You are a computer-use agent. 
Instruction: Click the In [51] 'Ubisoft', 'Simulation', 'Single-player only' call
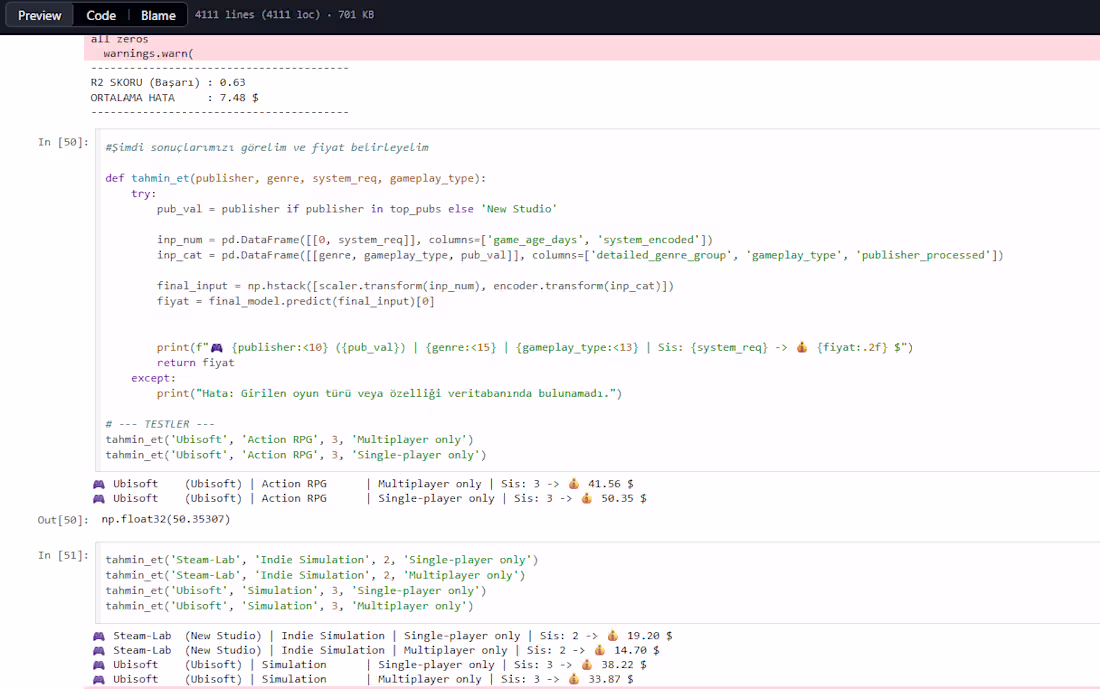295,591
